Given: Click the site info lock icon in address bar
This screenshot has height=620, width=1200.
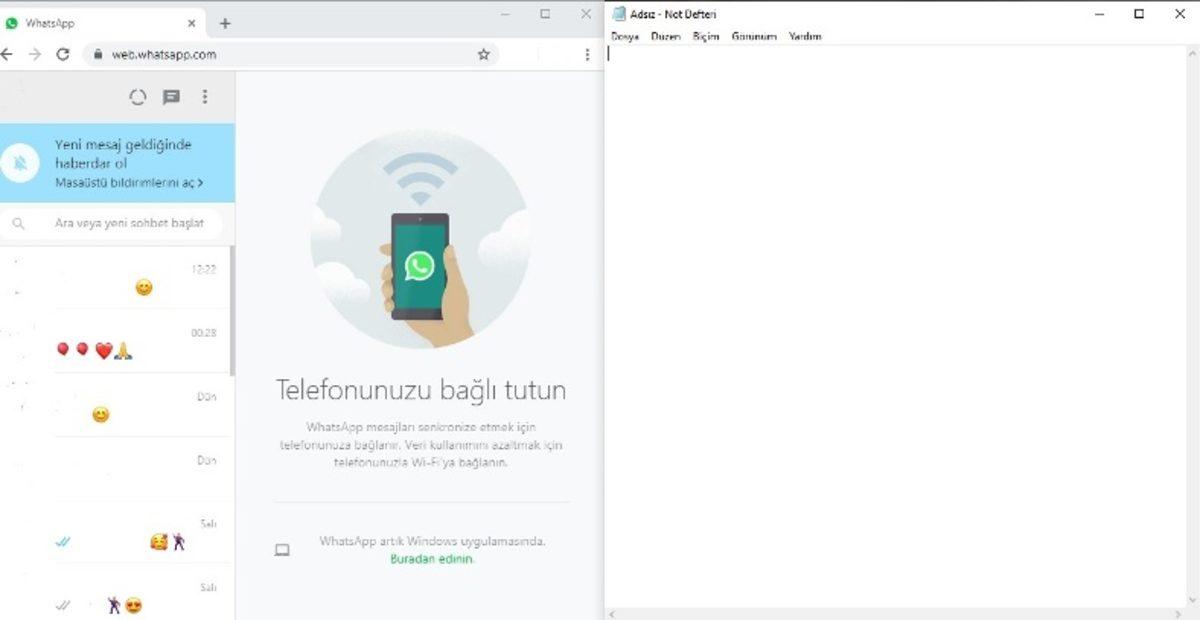Looking at the screenshot, I should (97, 54).
